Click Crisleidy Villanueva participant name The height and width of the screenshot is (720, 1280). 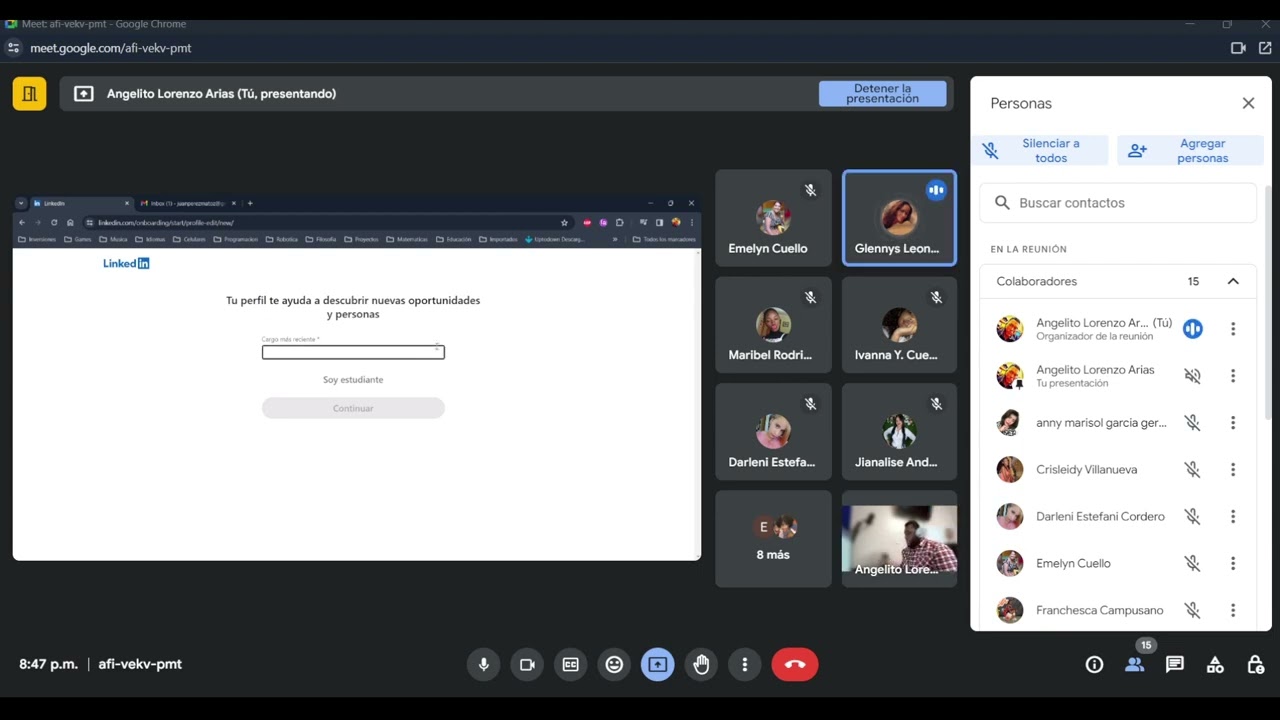1086,469
